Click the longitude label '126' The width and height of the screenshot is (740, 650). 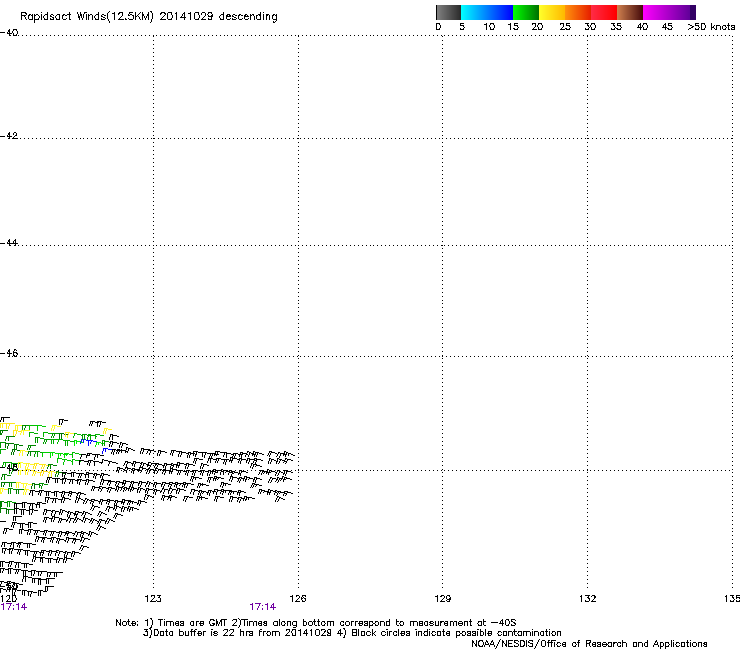tap(298, 599)
